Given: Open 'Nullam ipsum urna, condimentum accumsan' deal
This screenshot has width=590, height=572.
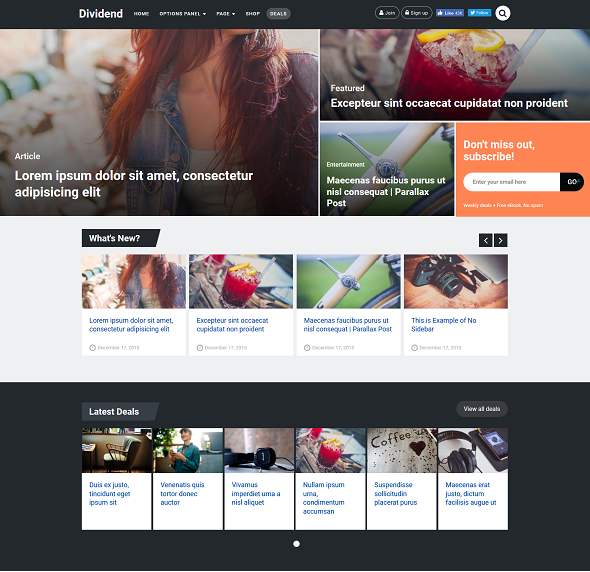Looking at the screenshot, I should (x=324, y=498).
